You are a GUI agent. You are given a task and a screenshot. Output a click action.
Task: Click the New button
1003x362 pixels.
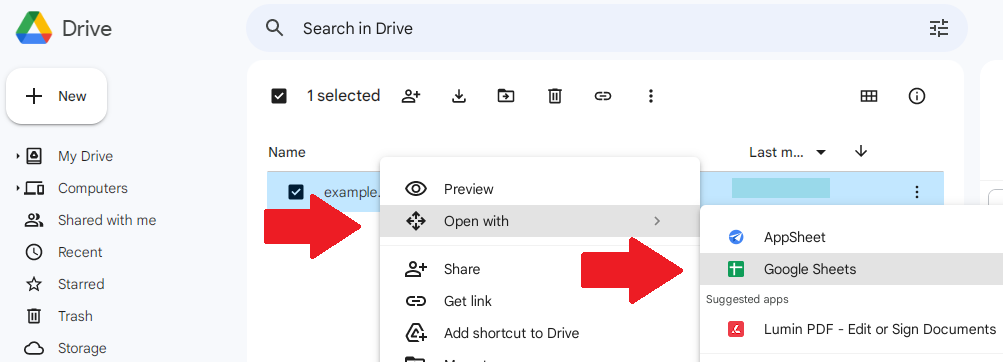[56, 96]
